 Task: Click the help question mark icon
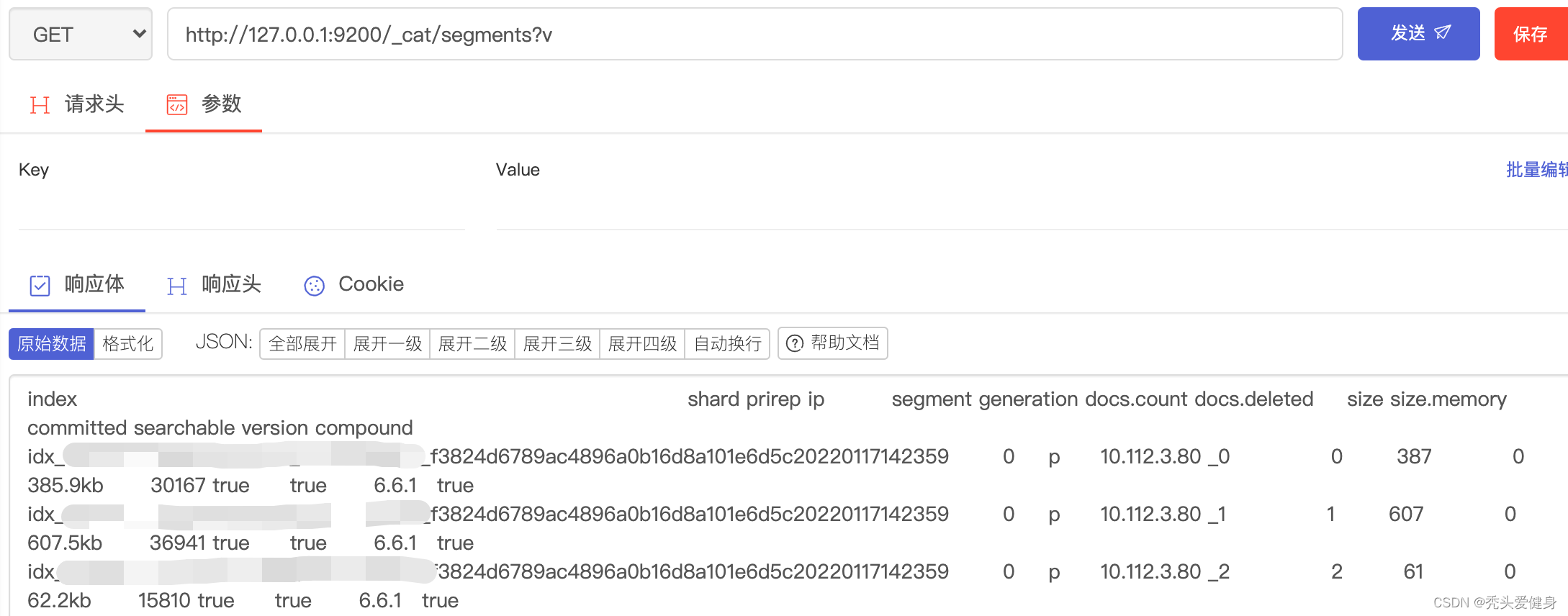(x=795, y=344)
